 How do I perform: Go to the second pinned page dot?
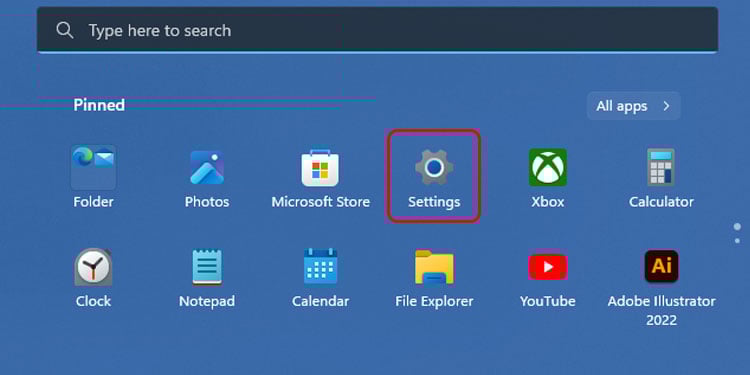[x=737, y=241]
